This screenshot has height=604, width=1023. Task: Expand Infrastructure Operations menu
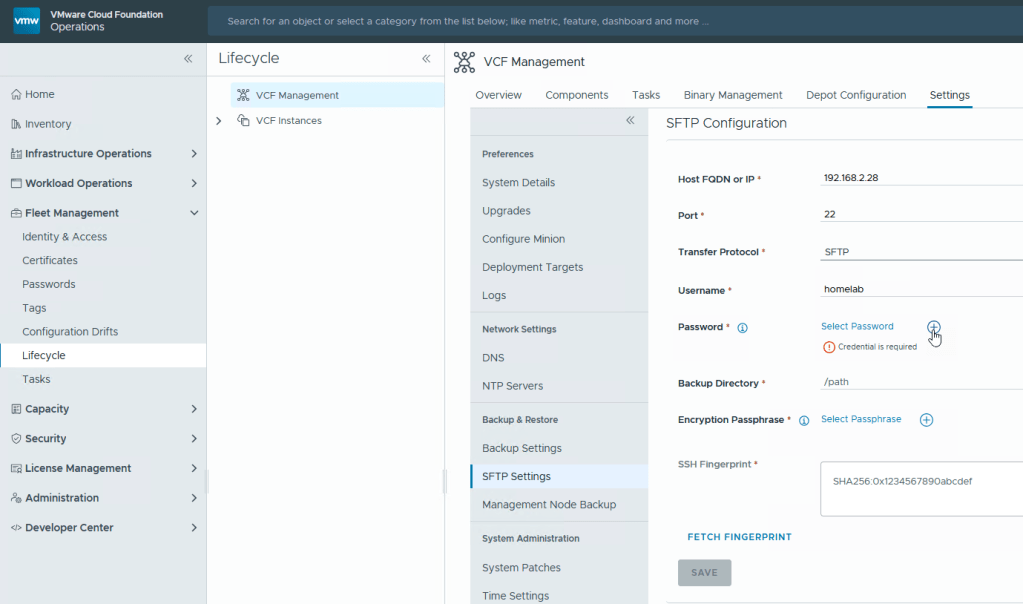(194, 154)
